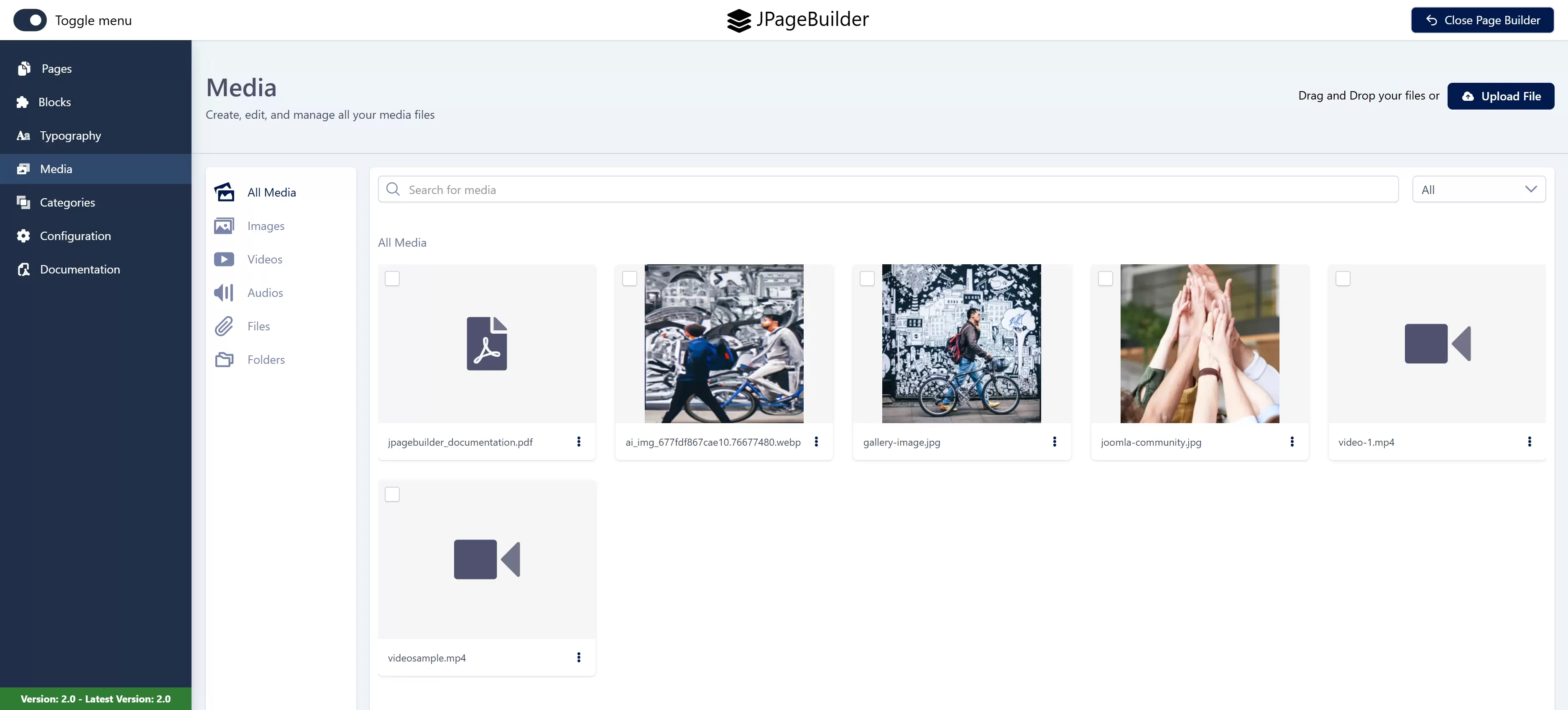Image resolution: width=1568 pixels, height=710 pixels.
Task: Click the camera icon of videosample.mp4
Action: click(486, 559)
